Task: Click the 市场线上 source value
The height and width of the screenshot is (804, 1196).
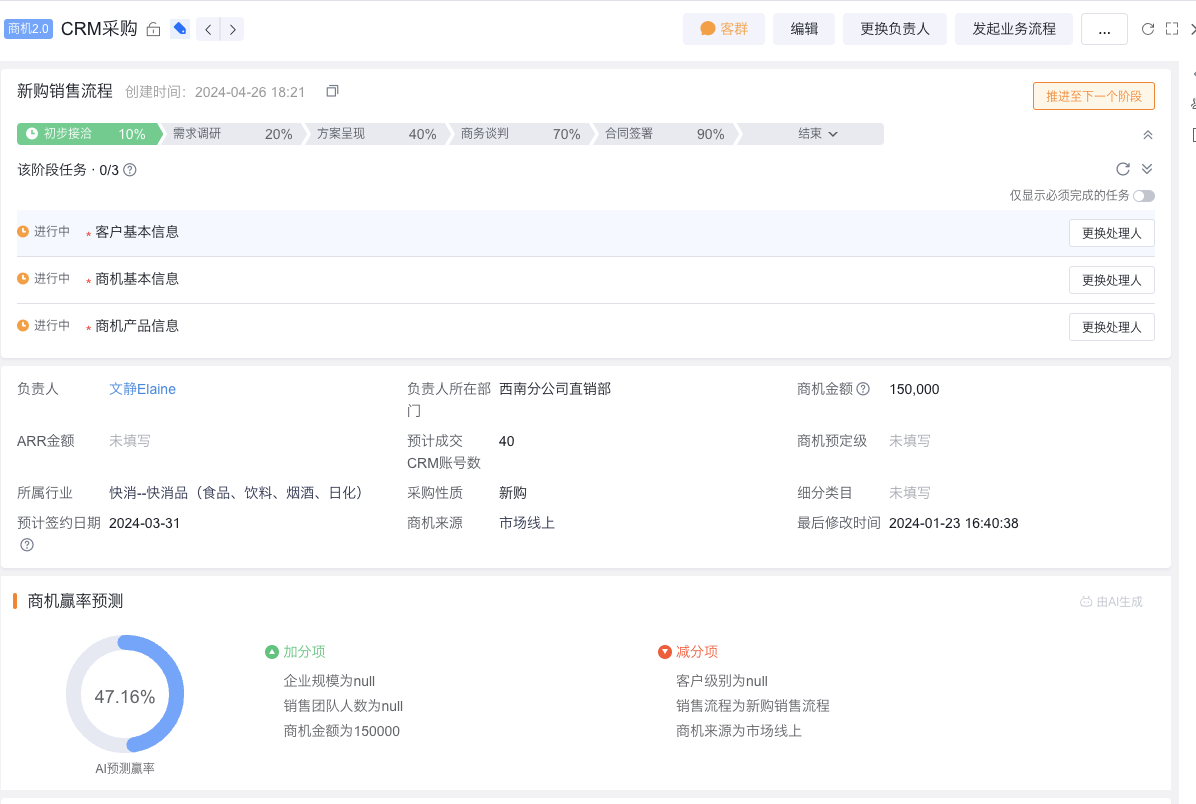Action: tap(527, 523)
